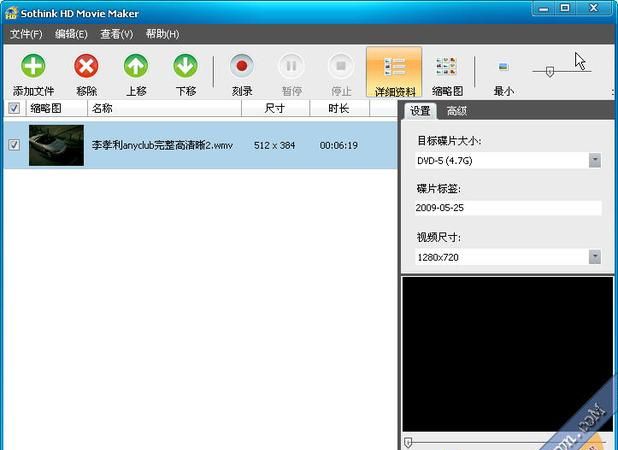The height and width of the screenshot is (450, 618).
Task: Open the 查看(V) menu
Action: (x=116, y=34)
